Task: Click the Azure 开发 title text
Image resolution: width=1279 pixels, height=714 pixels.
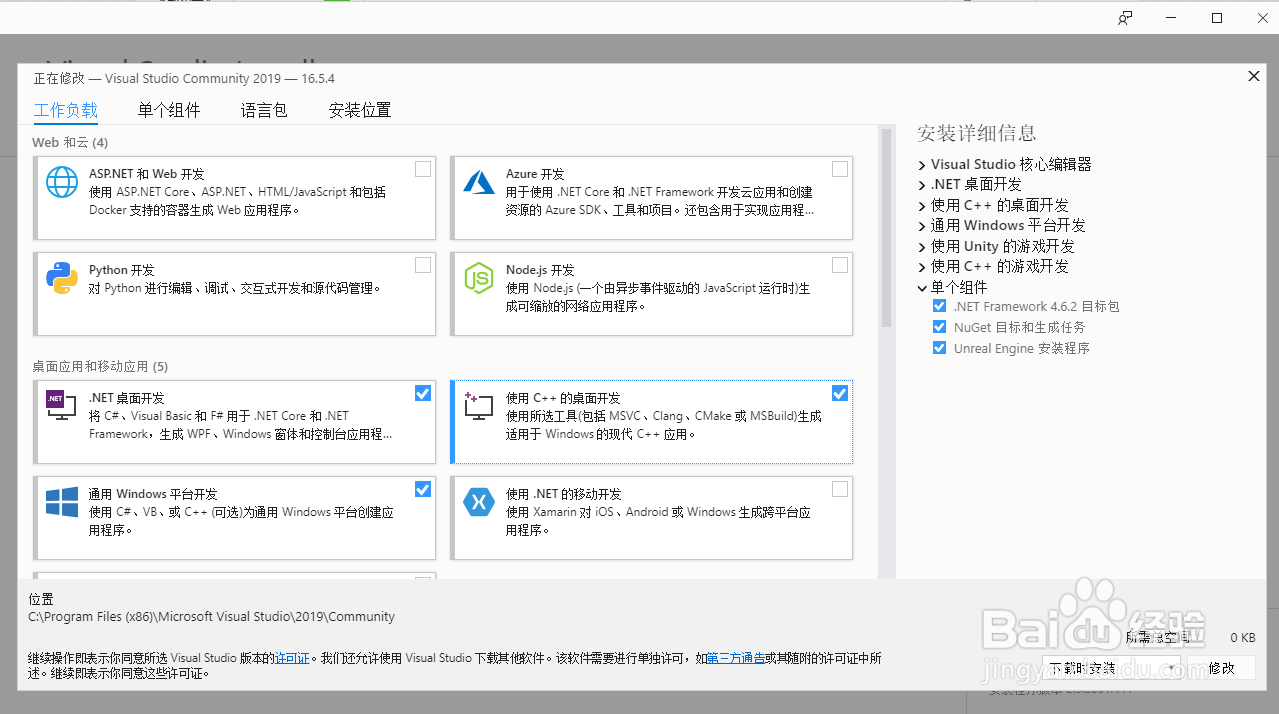Action: coord(535,174)
